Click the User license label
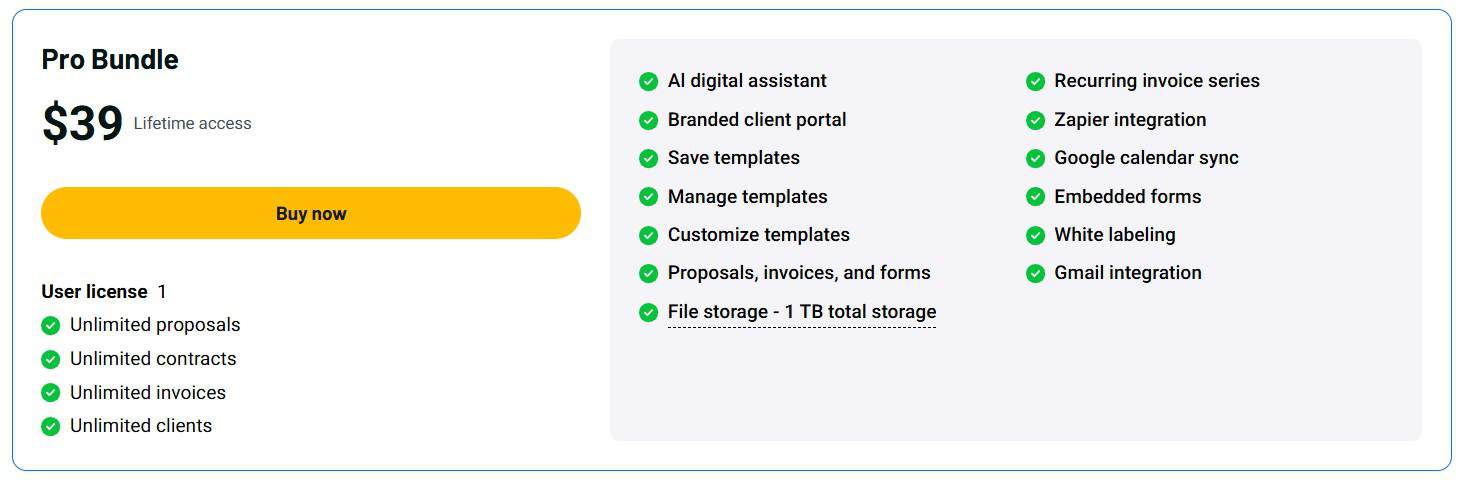 click(94, 292)
